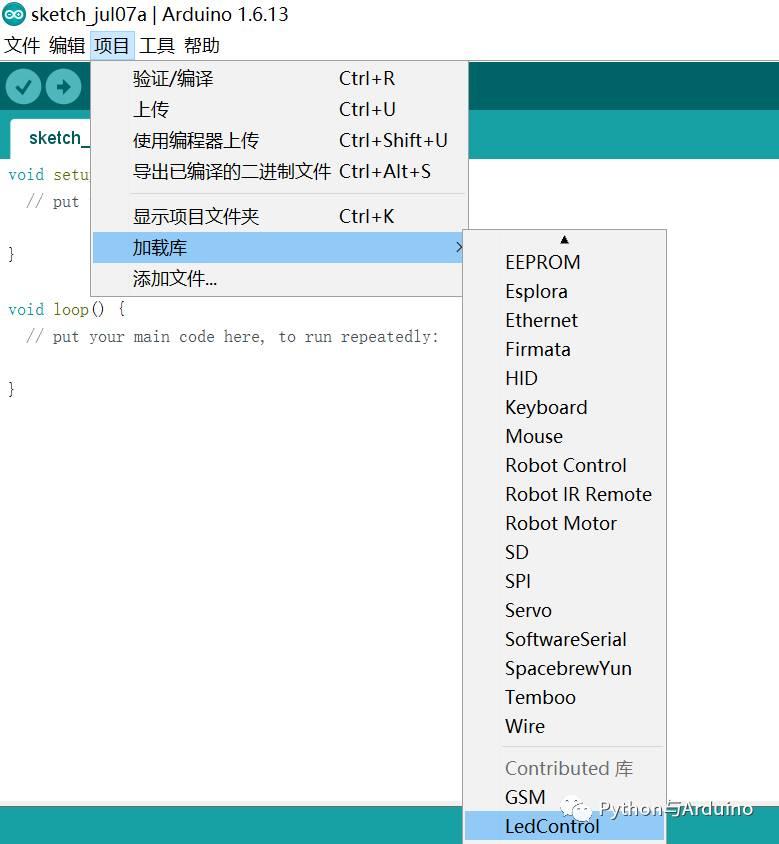Open the 帮助 menu

[202, 46]
